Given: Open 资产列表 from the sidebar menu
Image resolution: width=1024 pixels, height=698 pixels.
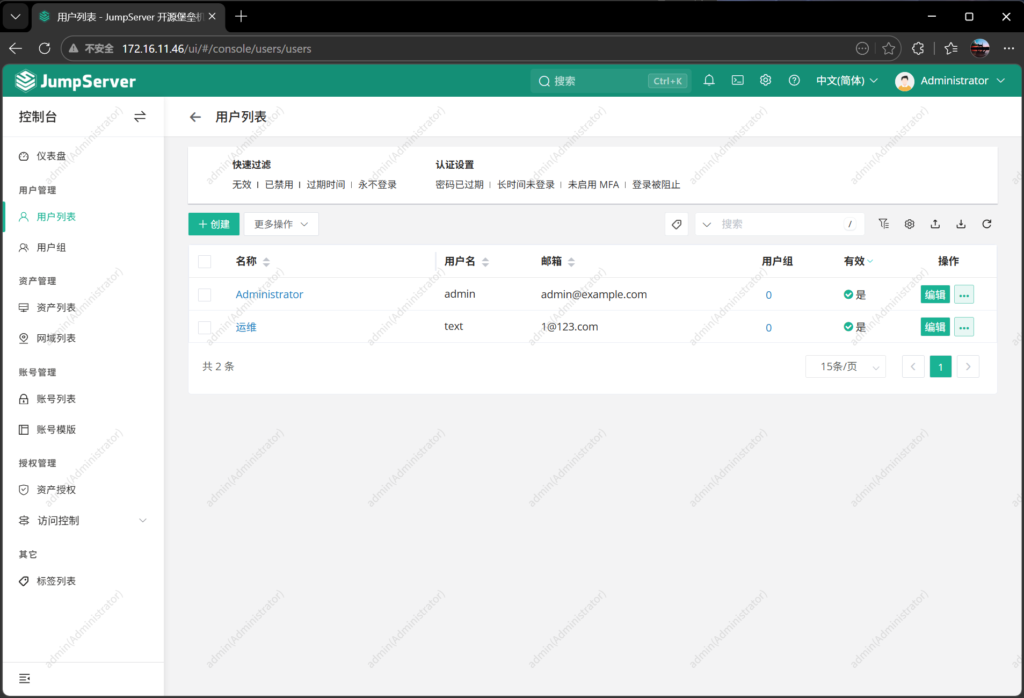Looking at the screenshot, I should (x=56, y=308).
